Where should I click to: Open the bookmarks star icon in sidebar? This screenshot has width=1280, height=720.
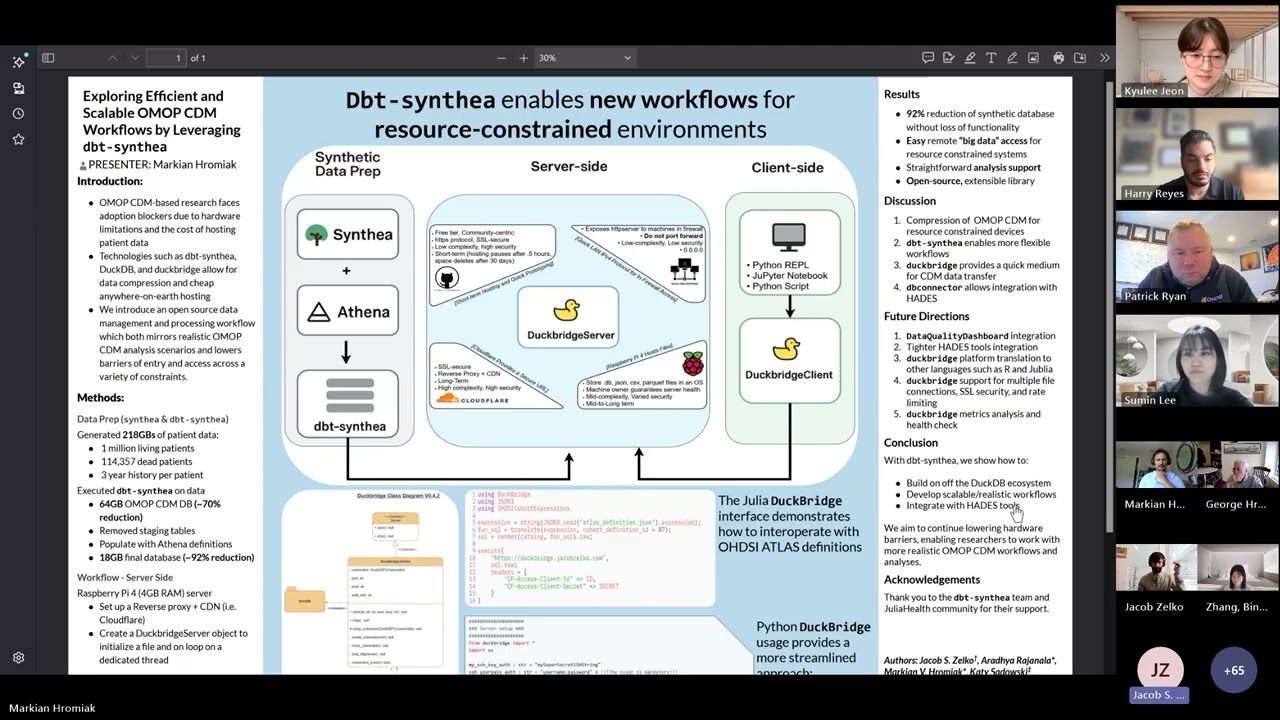tap(18, 139)
